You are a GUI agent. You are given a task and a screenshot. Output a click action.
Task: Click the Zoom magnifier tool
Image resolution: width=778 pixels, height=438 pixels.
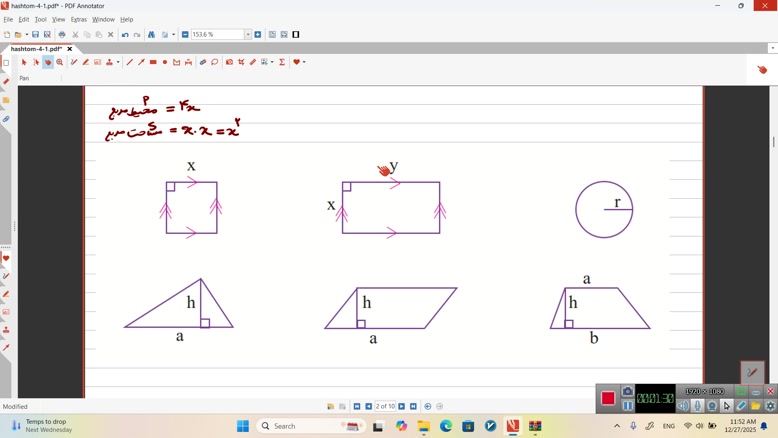coord(60,62)
